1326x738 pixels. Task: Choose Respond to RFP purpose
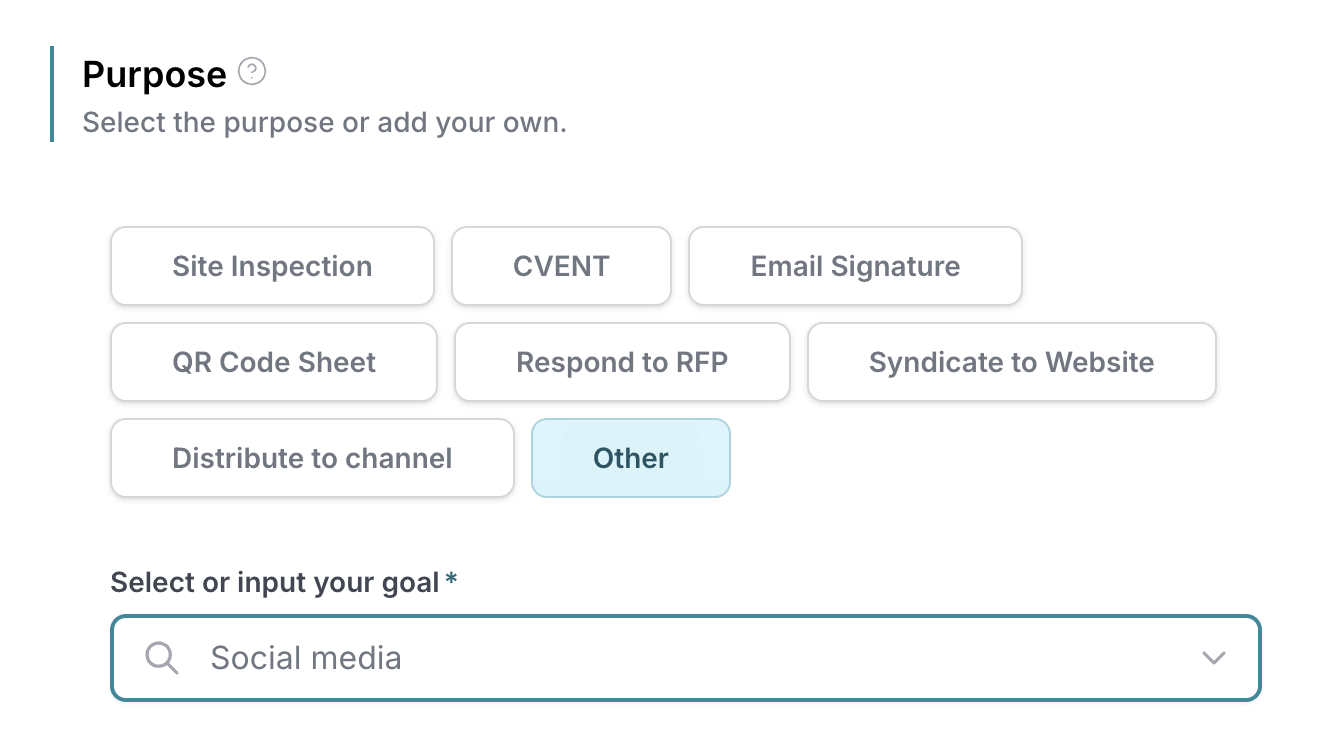pos(622,362)
